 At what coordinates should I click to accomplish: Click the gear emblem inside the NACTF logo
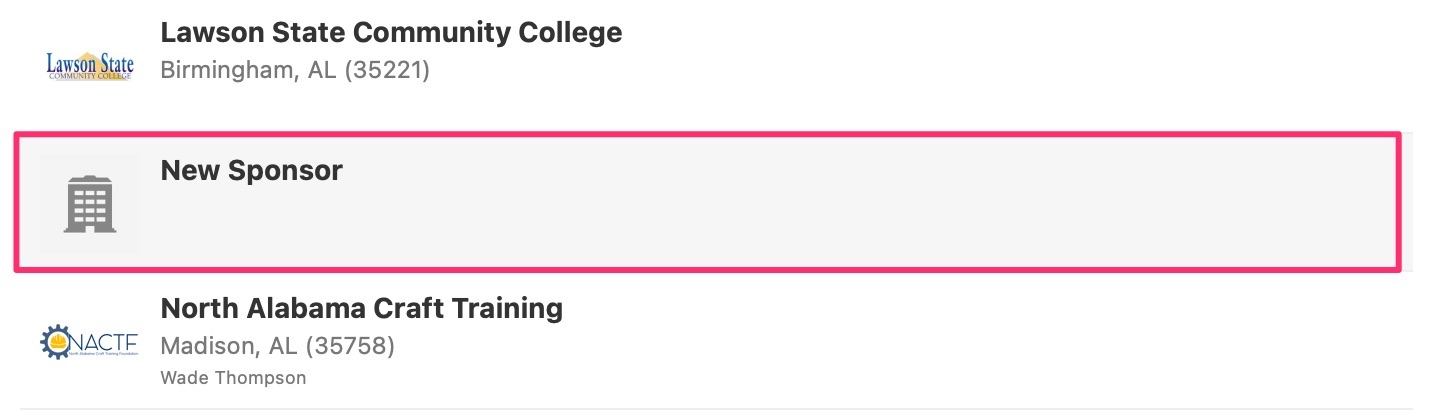point(55,341)
